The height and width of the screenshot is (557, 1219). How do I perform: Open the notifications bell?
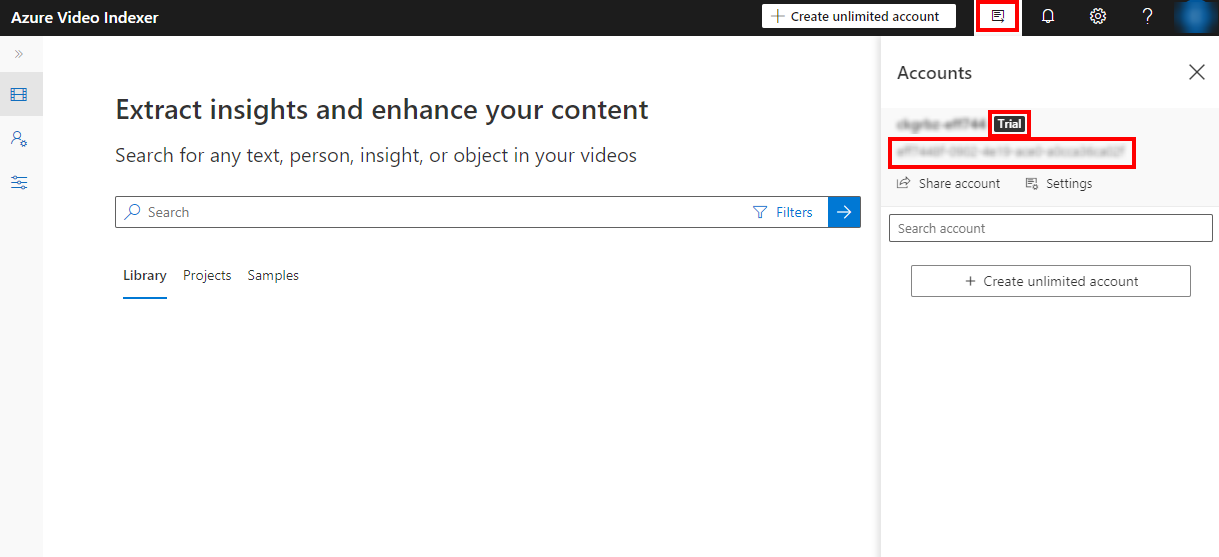point(1048,17)
